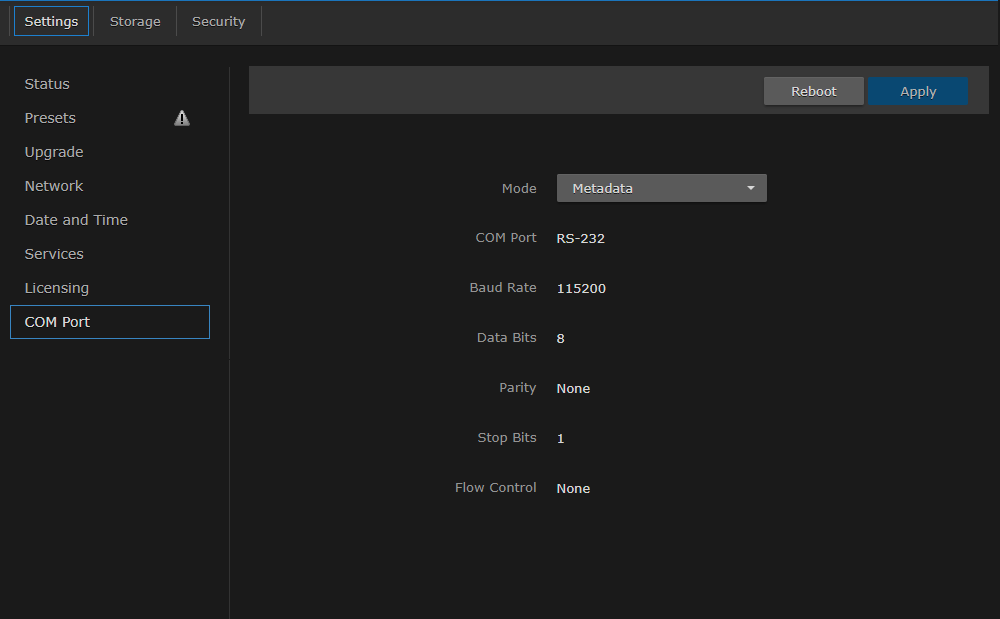Switch to the Storage tab

click(x=135, y=20)
